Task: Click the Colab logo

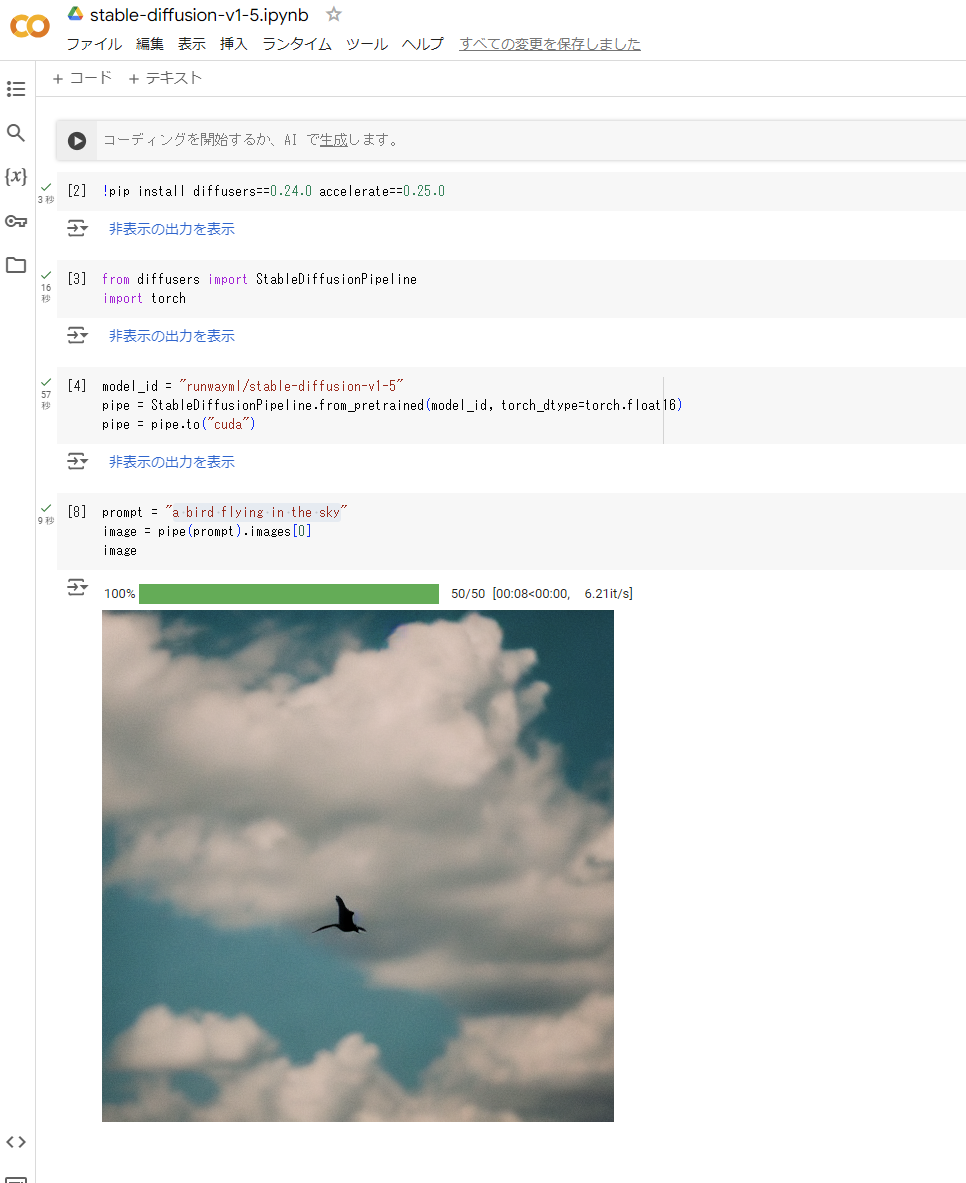Action: tap(29, 27)
